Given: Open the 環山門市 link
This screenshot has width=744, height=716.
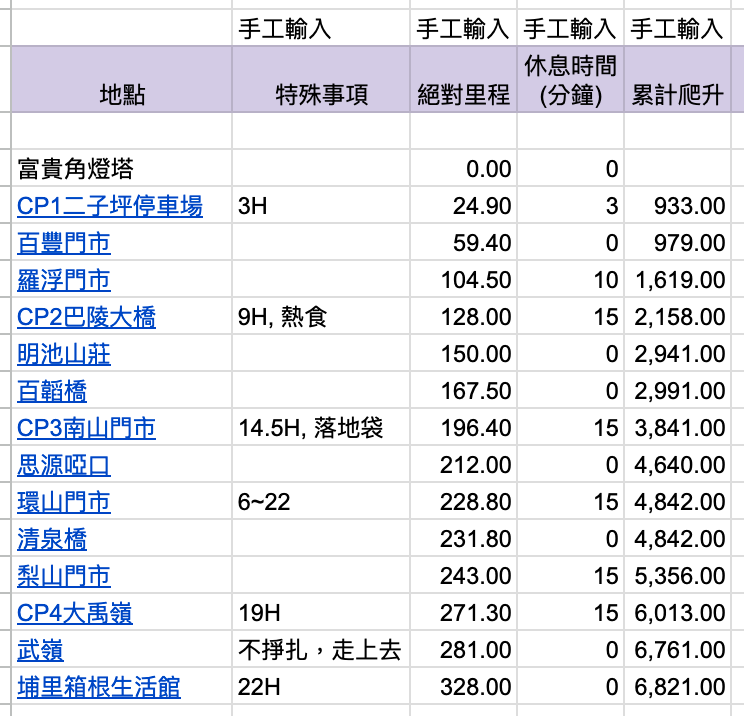Looking at the screenshot, I should point(64,502).
